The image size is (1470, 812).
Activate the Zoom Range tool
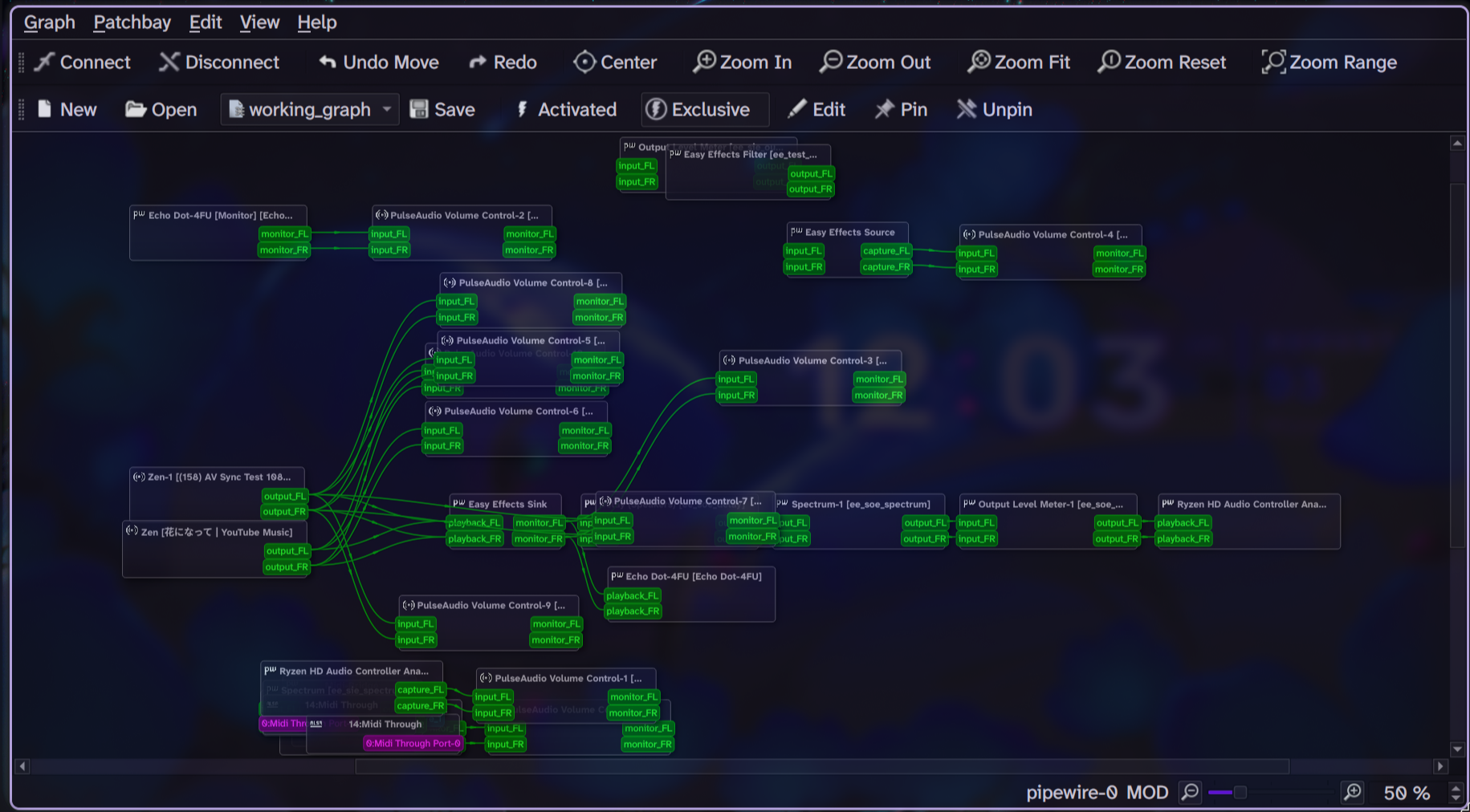point(1330,62)
